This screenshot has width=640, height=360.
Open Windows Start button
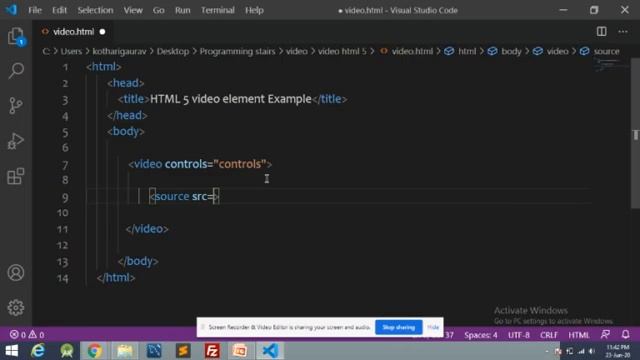click(x=12, y=351)
